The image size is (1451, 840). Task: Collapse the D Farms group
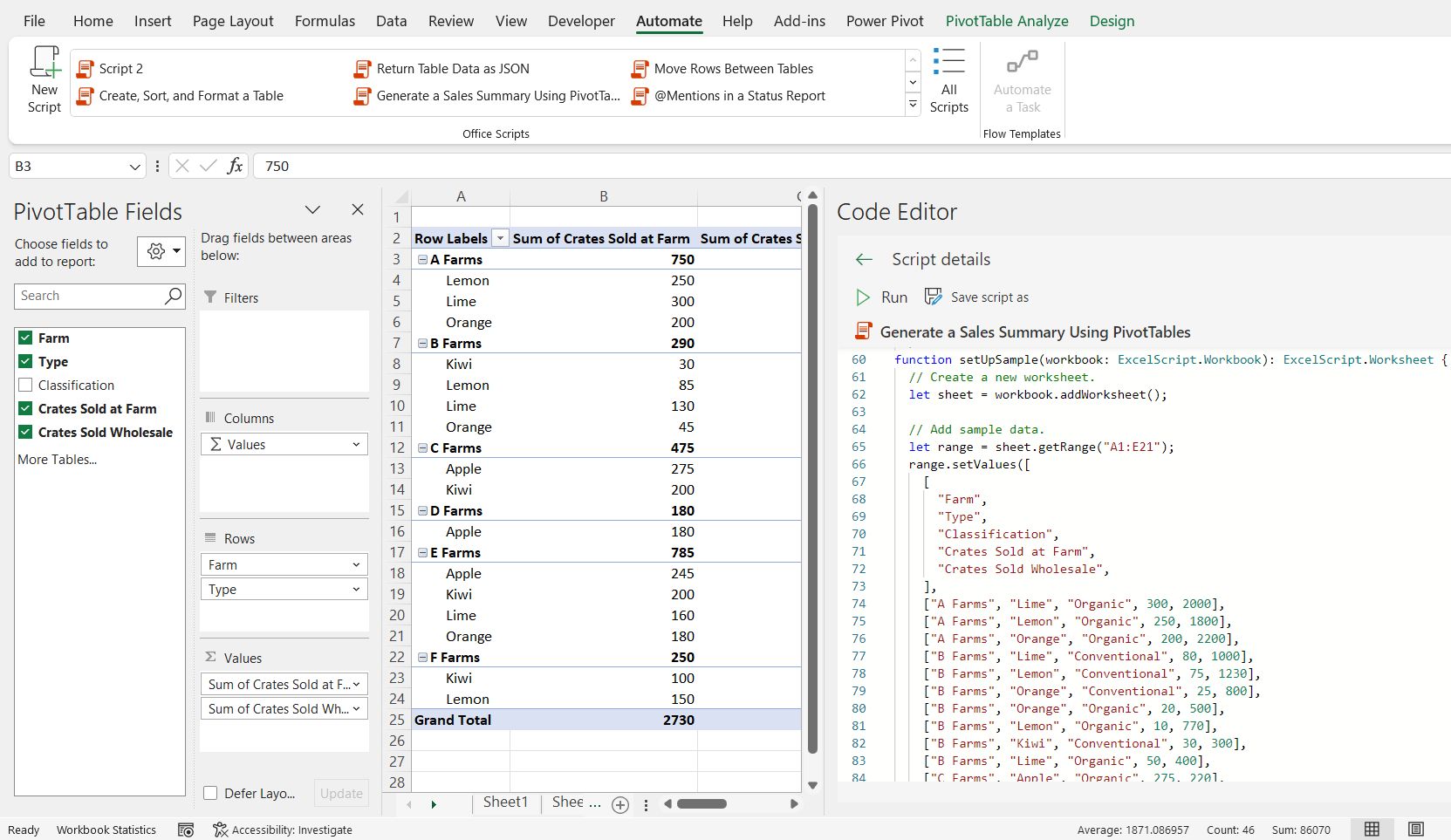tap(422, 510)
